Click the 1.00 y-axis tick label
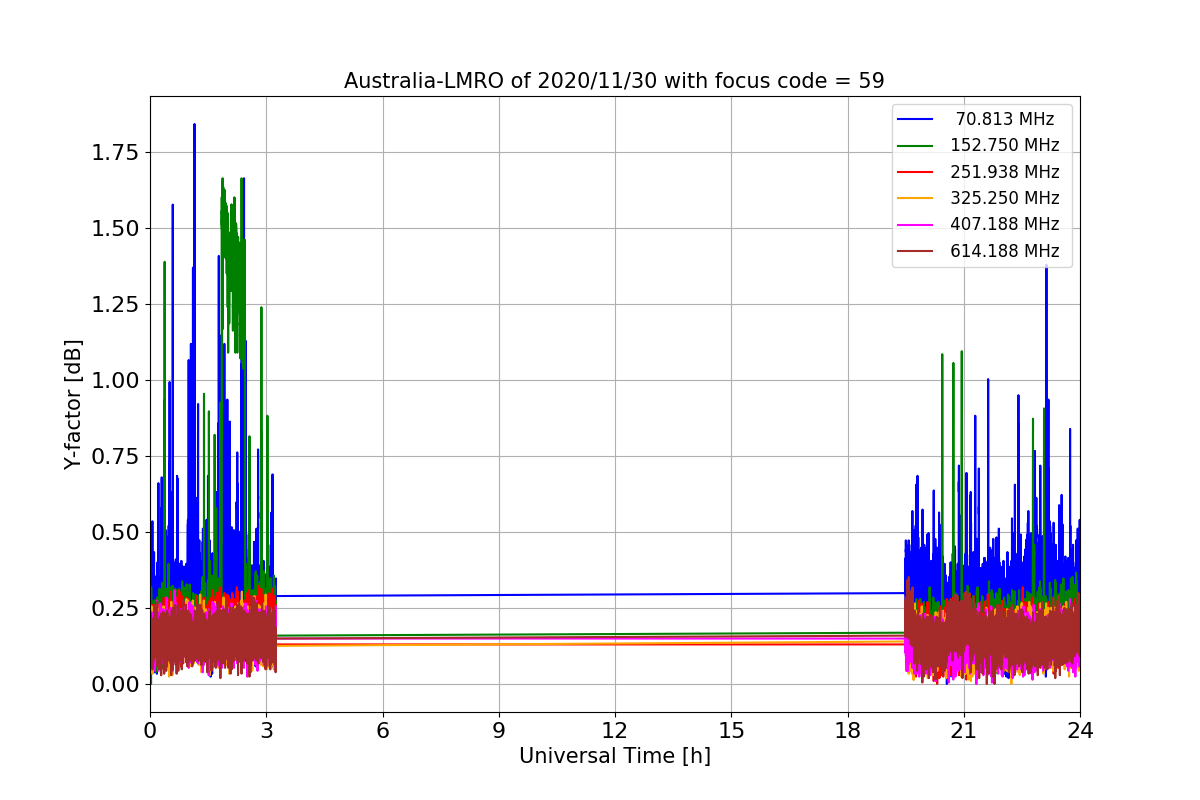The height and width of the screenshot is (800, 1200). point(117,380)
